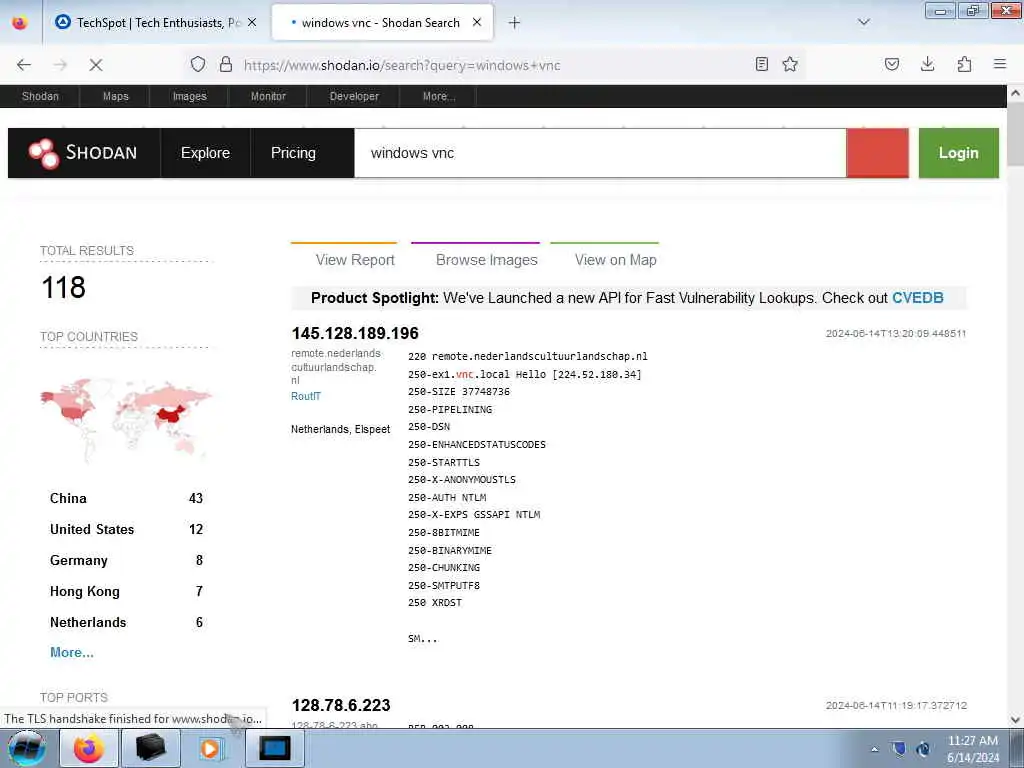1024x768 pixels.
Task: Open result IP 145.128.189.196
Action: point(355,333)
